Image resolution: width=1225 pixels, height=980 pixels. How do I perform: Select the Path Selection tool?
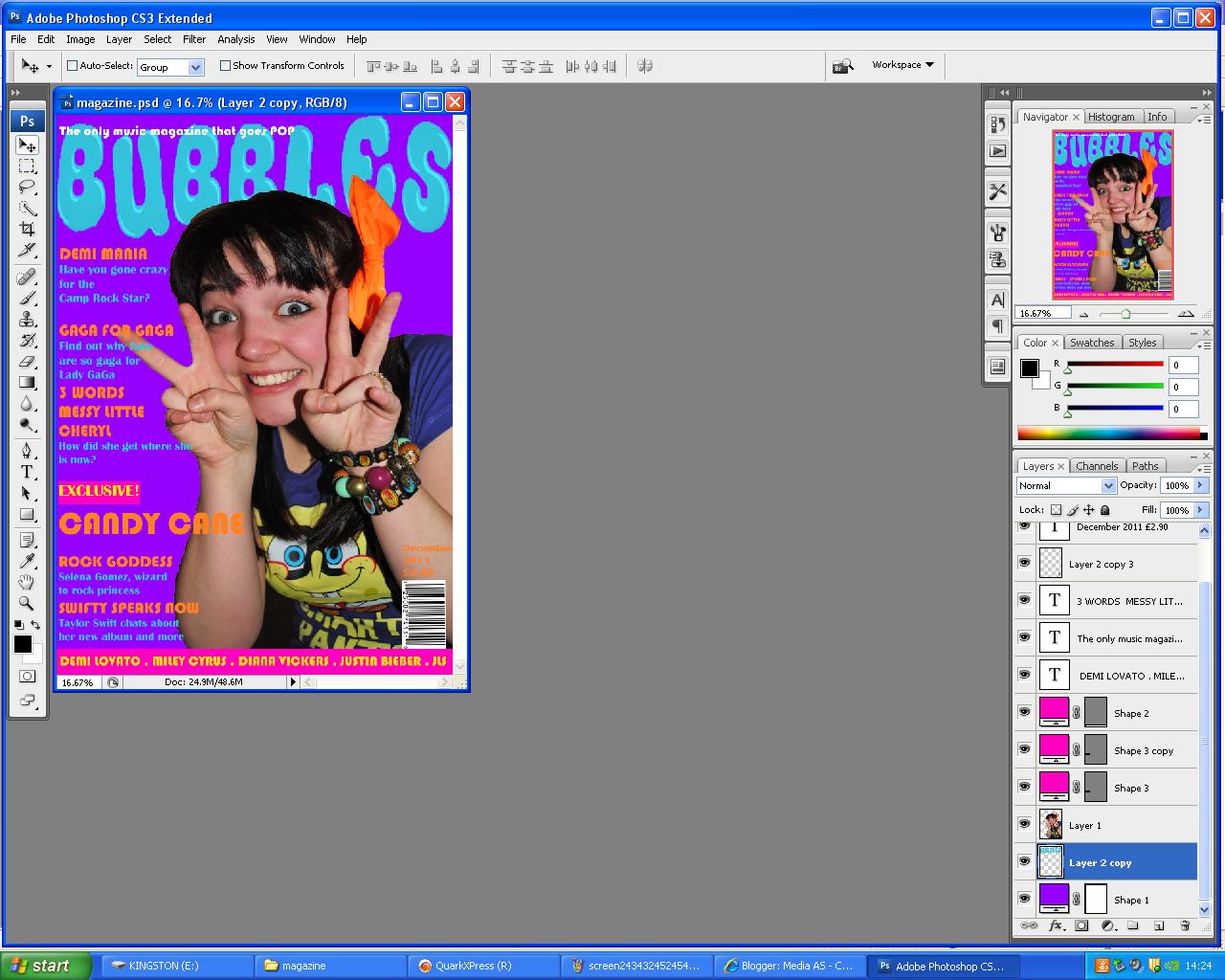click(27, 493)
